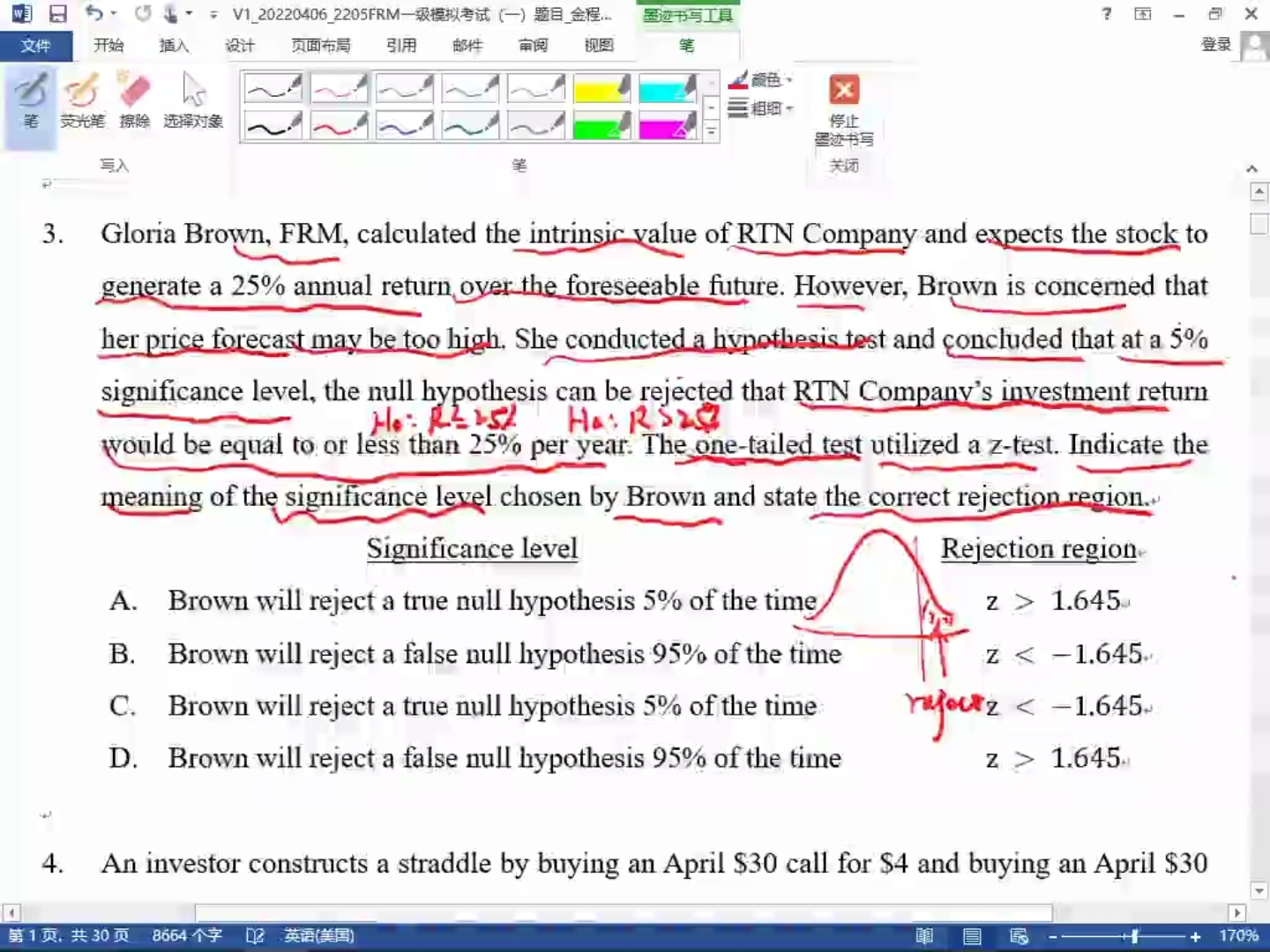Screen dimensions: 1270x952
Task: Switch to Web Layout view in status bar
Action: click(x=1019, y=936)
